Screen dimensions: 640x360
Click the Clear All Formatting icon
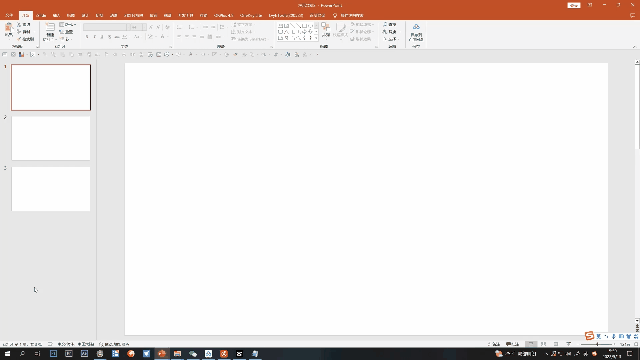[167, 27]
